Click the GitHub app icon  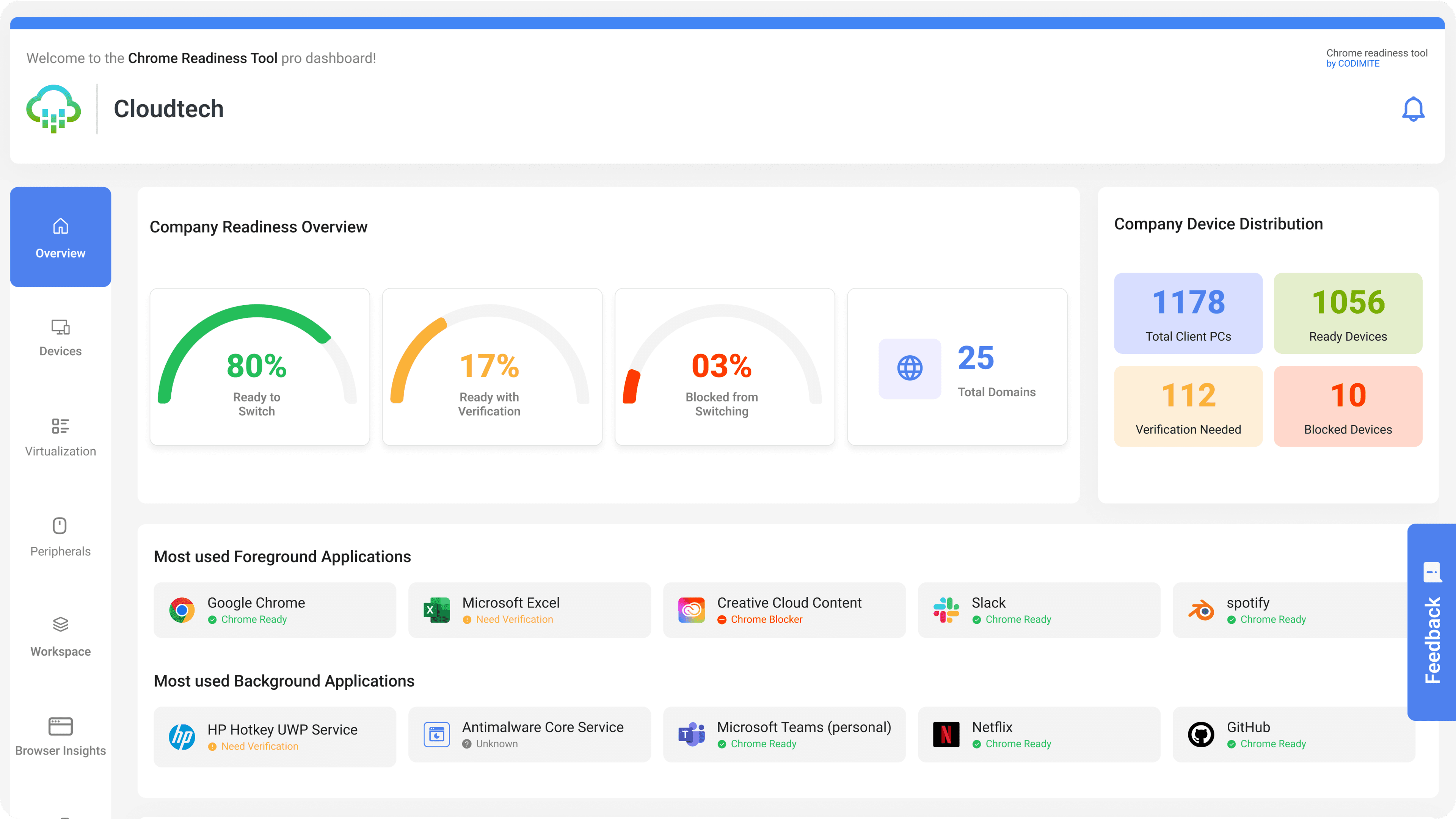coord(1201,735)
